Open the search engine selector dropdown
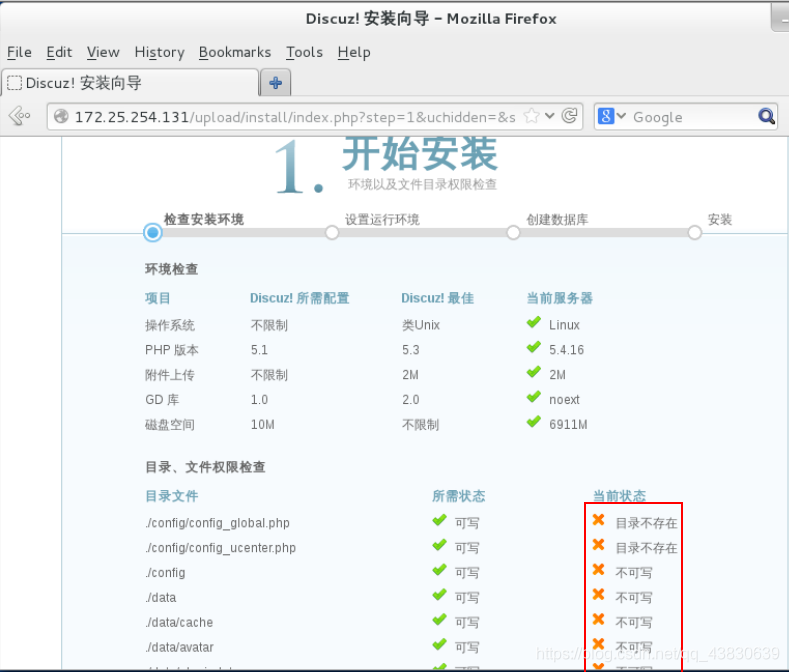The width and height of the screenshot is (789, 672). click(611, 116)
